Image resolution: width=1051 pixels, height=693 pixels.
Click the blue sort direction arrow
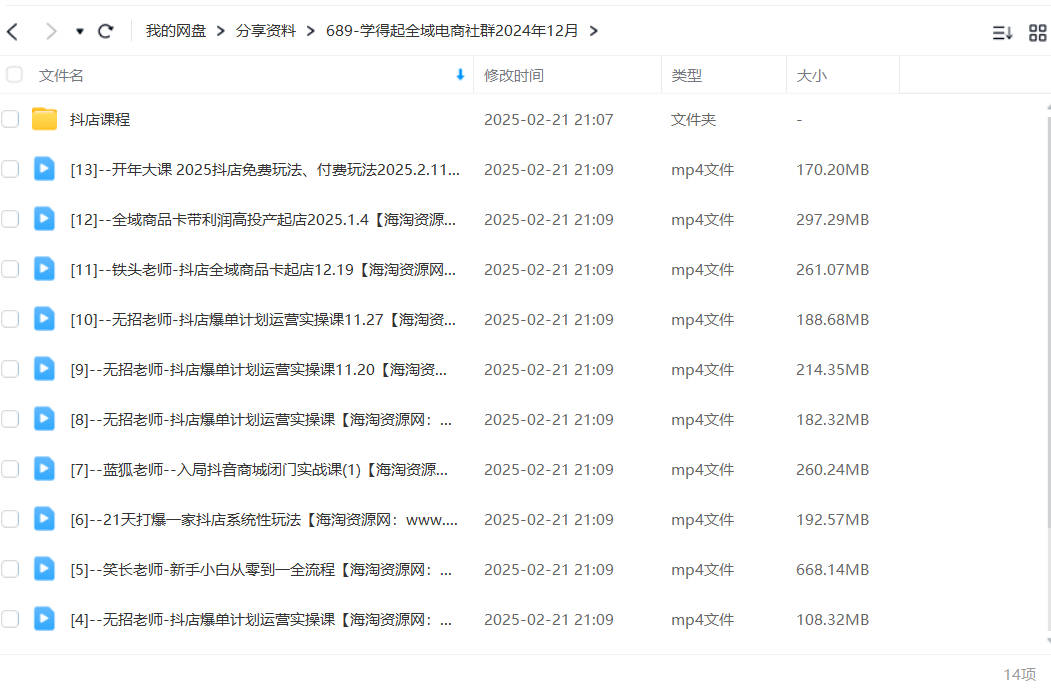pyautogui.click(x=460, y=74)
